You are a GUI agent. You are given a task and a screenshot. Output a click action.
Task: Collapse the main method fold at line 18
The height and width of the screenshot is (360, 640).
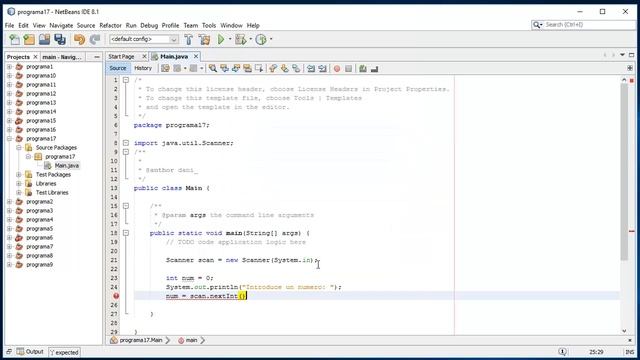126,233
